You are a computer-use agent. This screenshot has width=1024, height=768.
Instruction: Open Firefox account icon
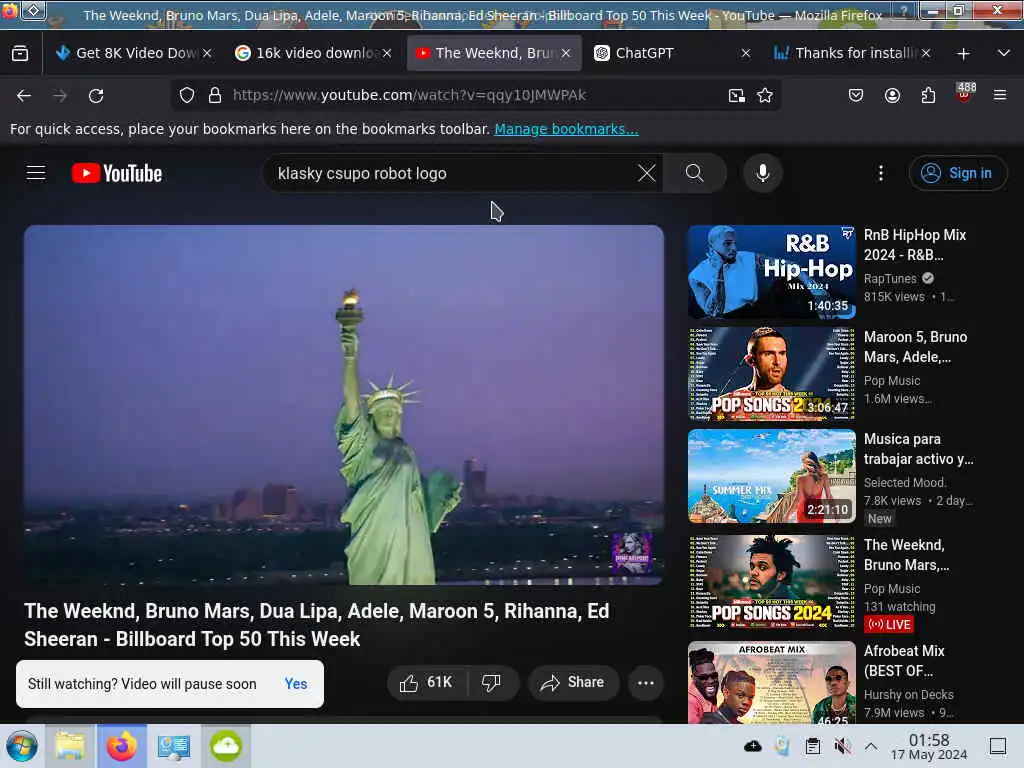click(x=892, y=96)
